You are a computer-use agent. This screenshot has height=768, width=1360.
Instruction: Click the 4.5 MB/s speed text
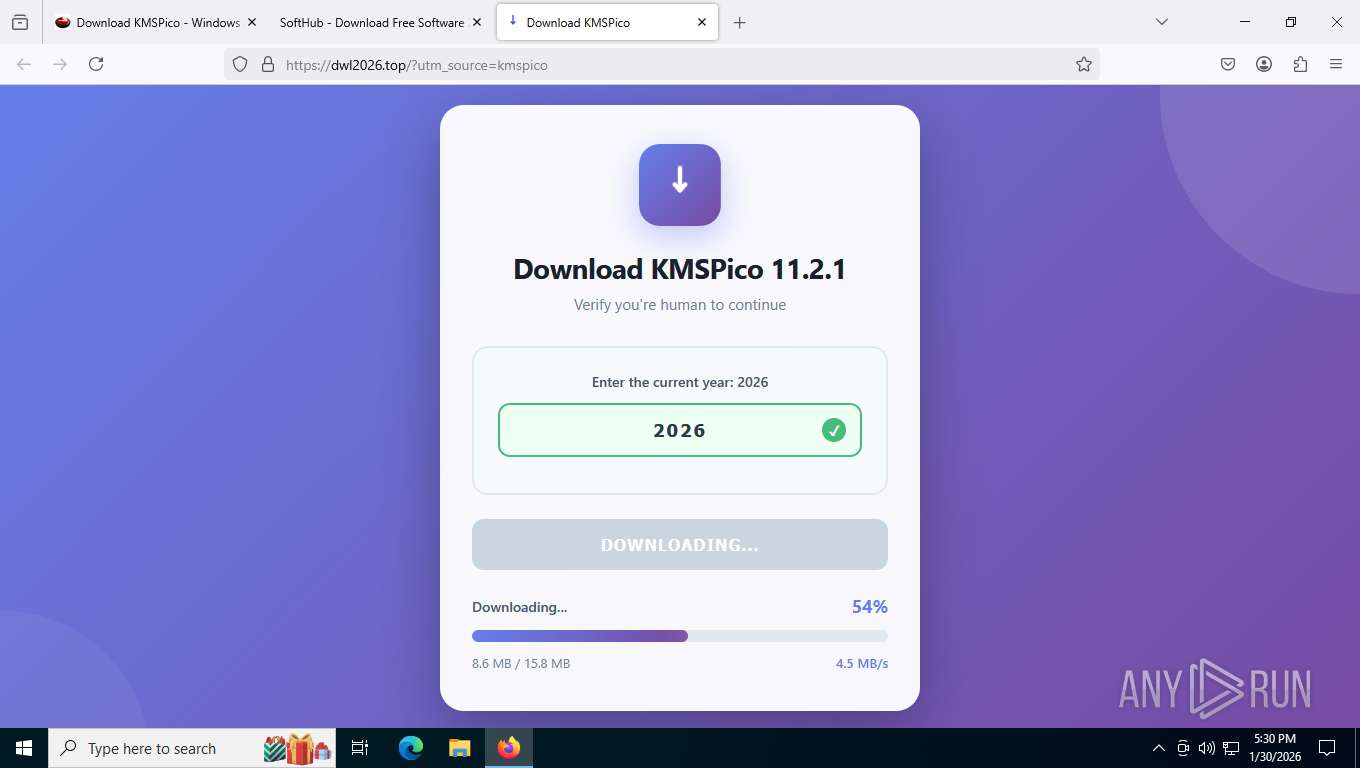point(862,663)
